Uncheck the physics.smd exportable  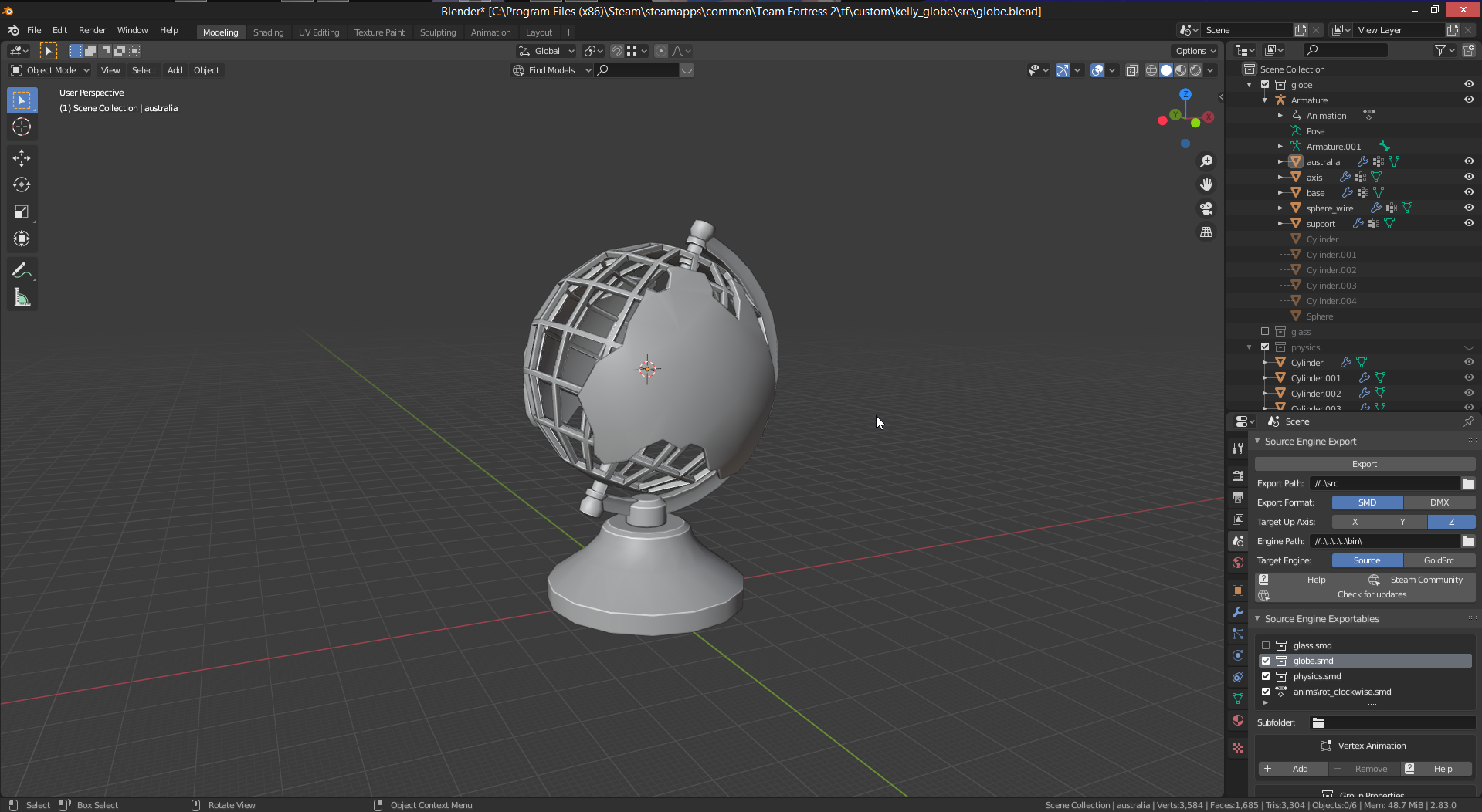pyautogui.click(x=1265, y=676)
